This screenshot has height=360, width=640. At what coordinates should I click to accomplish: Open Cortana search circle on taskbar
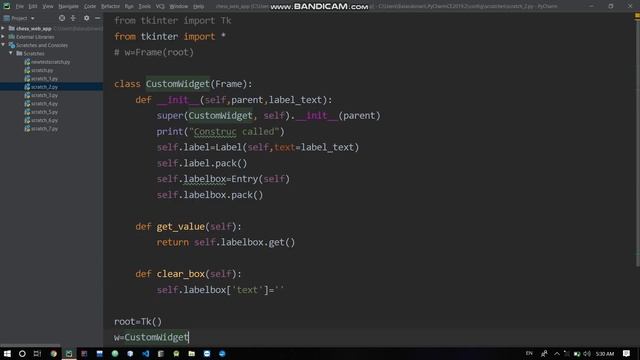pos(22,353)
